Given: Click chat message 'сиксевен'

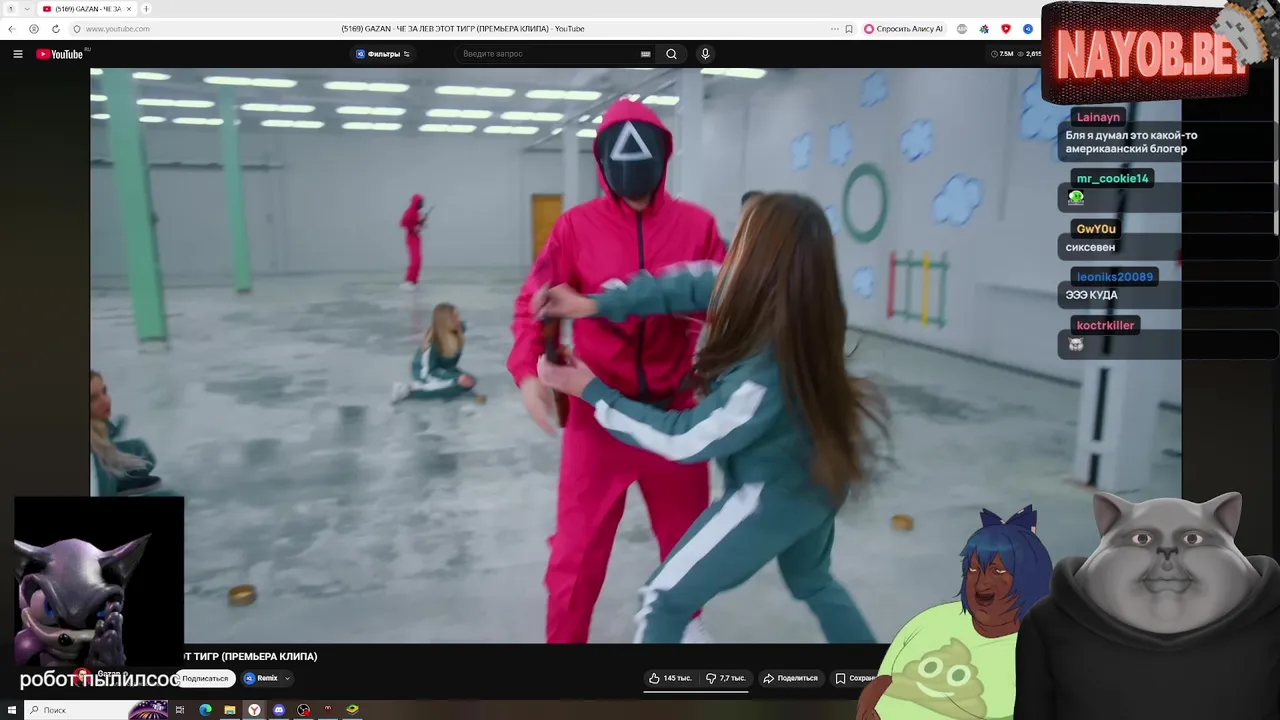Looking at the screenshot, I should pyautogui.click(x=1090, y=247).
